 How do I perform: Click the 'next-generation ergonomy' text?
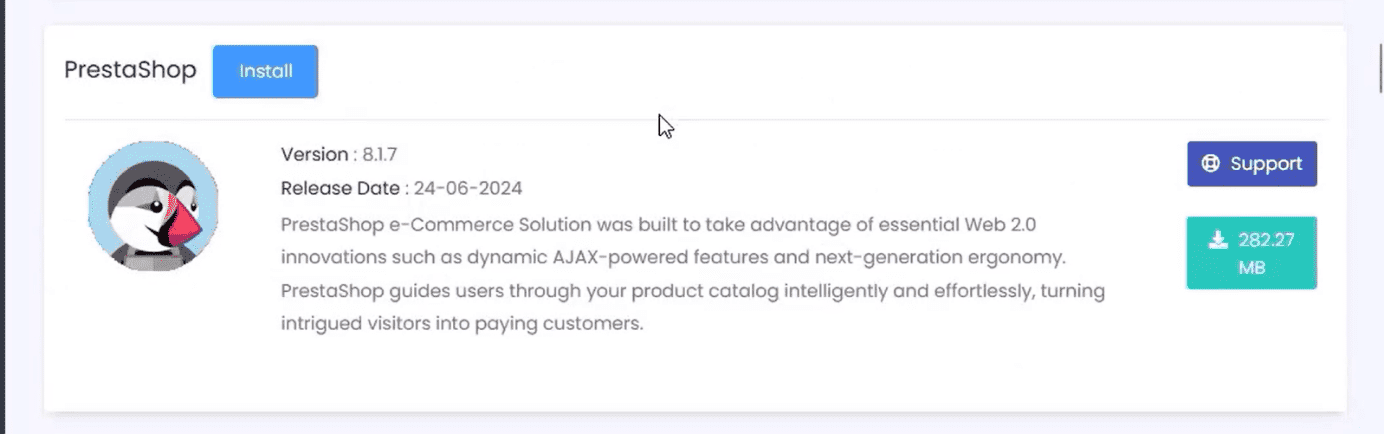tap(939, 257)
